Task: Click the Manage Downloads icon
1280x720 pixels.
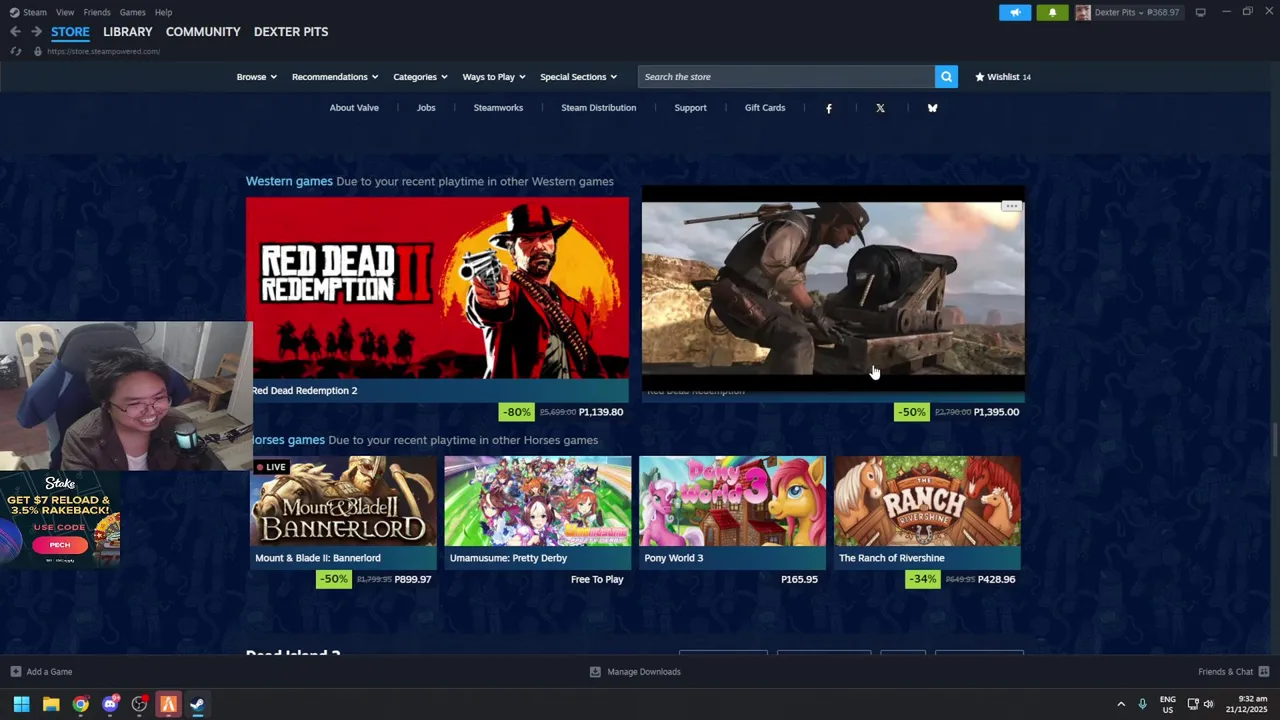Action: [x=595, y=672]
